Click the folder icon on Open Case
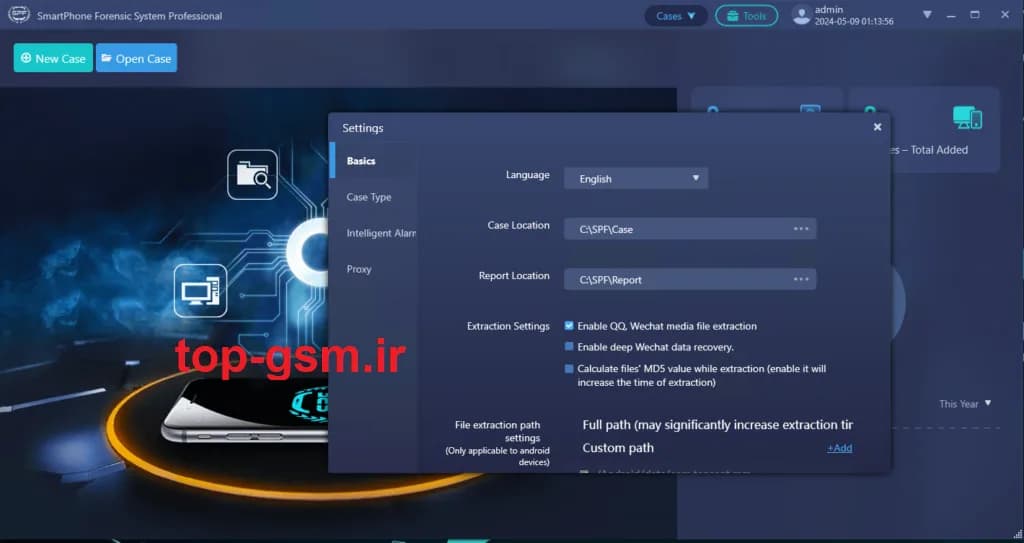The height and width of the screenshot is (543, 1024). click(106, 58)
